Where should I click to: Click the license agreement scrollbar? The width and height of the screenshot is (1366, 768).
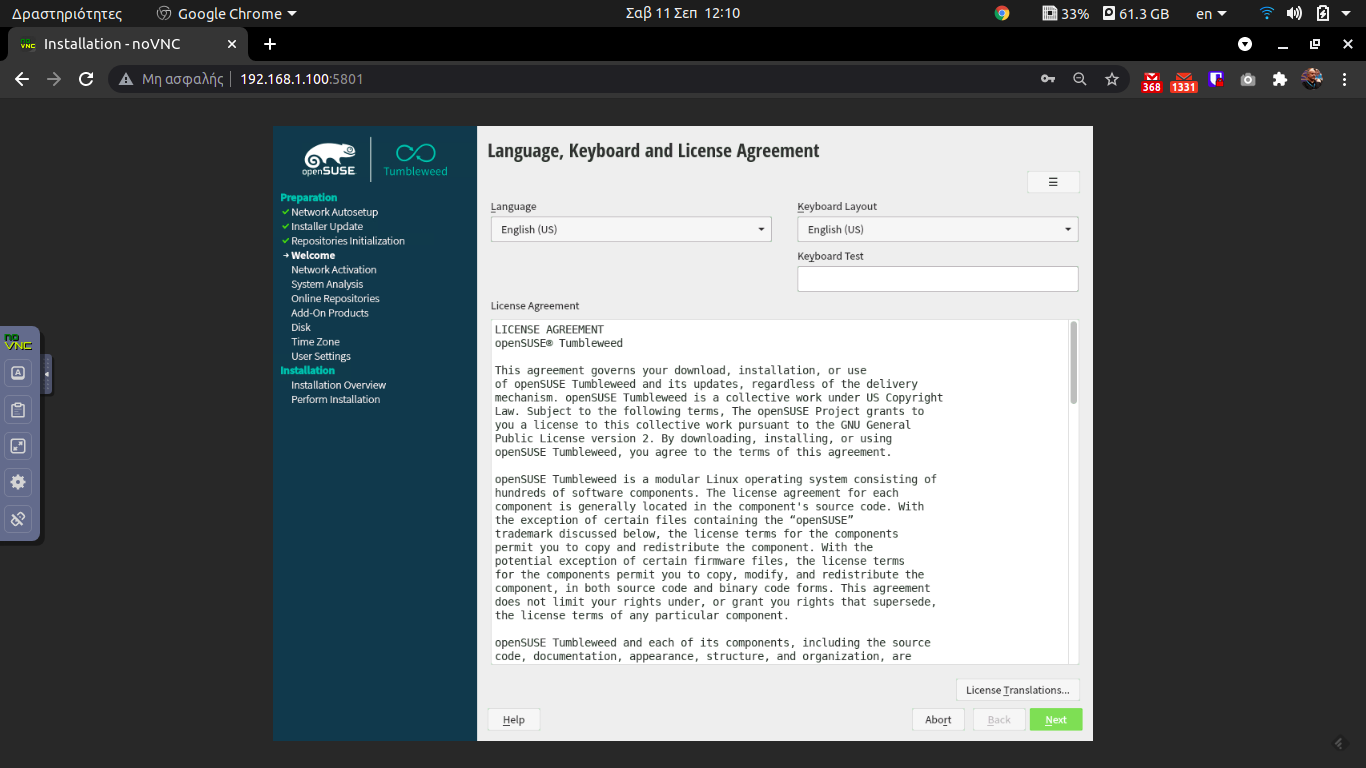[x=1074, y=362]
